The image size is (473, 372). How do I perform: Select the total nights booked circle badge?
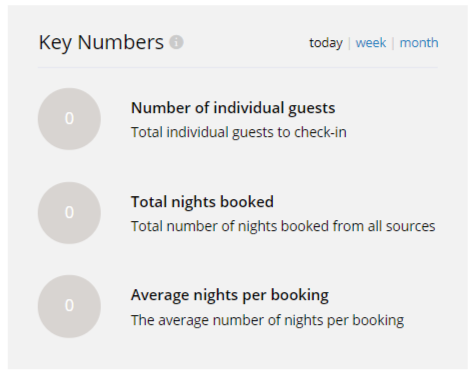click(x=69, y=213)
